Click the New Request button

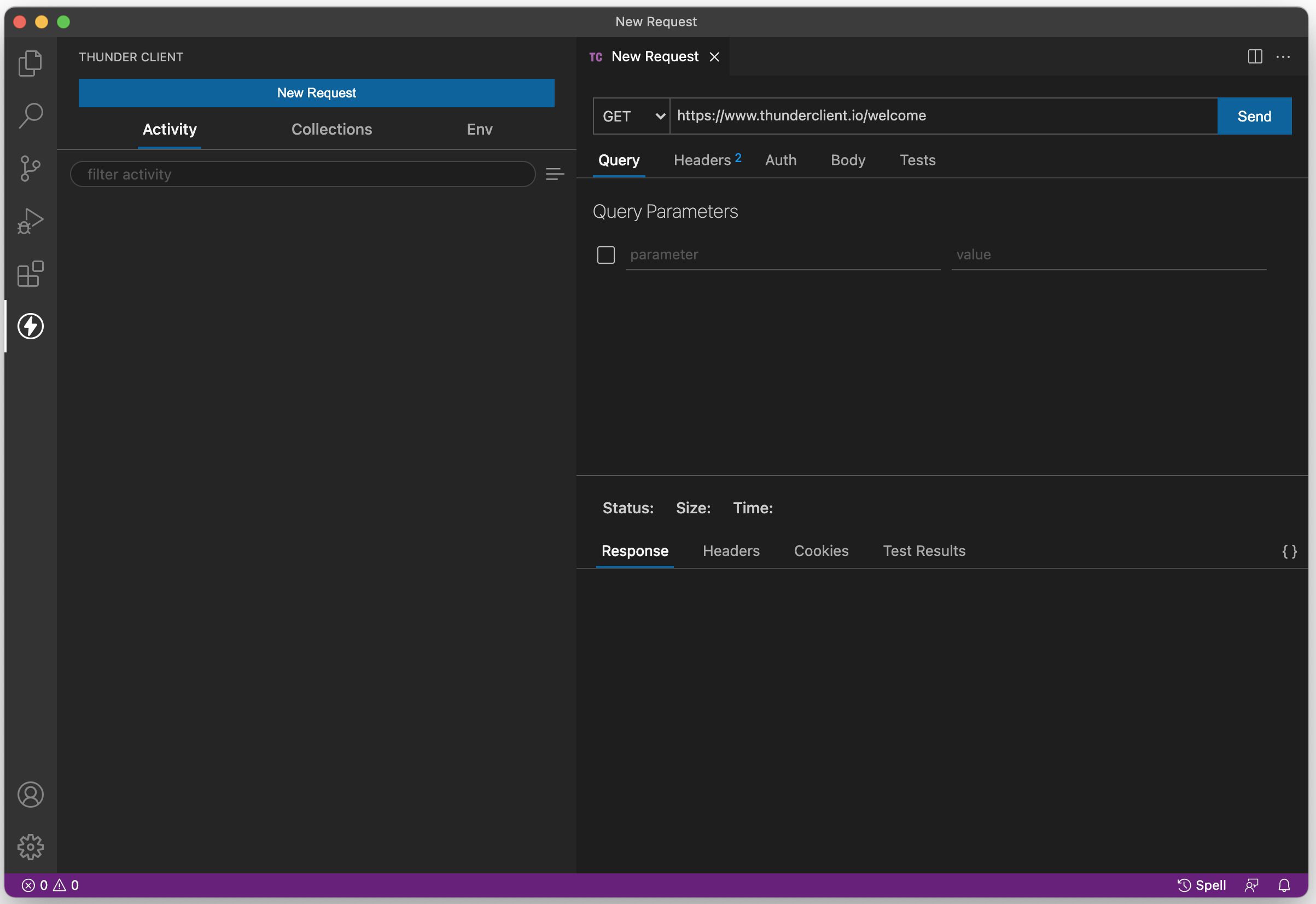(x=316, y=92)
